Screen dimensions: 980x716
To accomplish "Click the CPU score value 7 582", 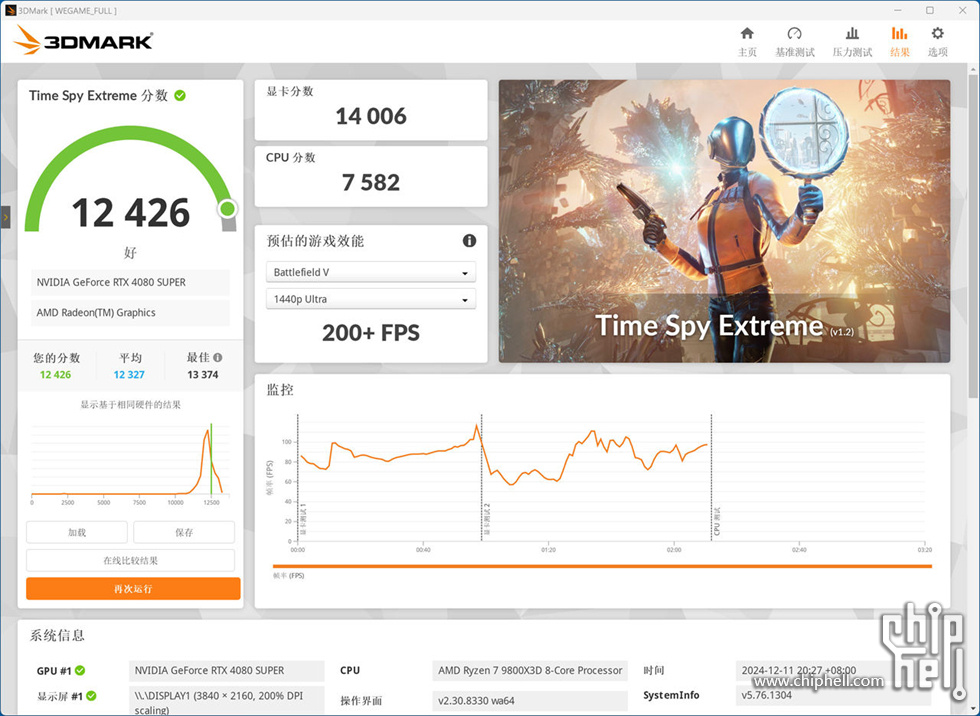I will [371, 182].
